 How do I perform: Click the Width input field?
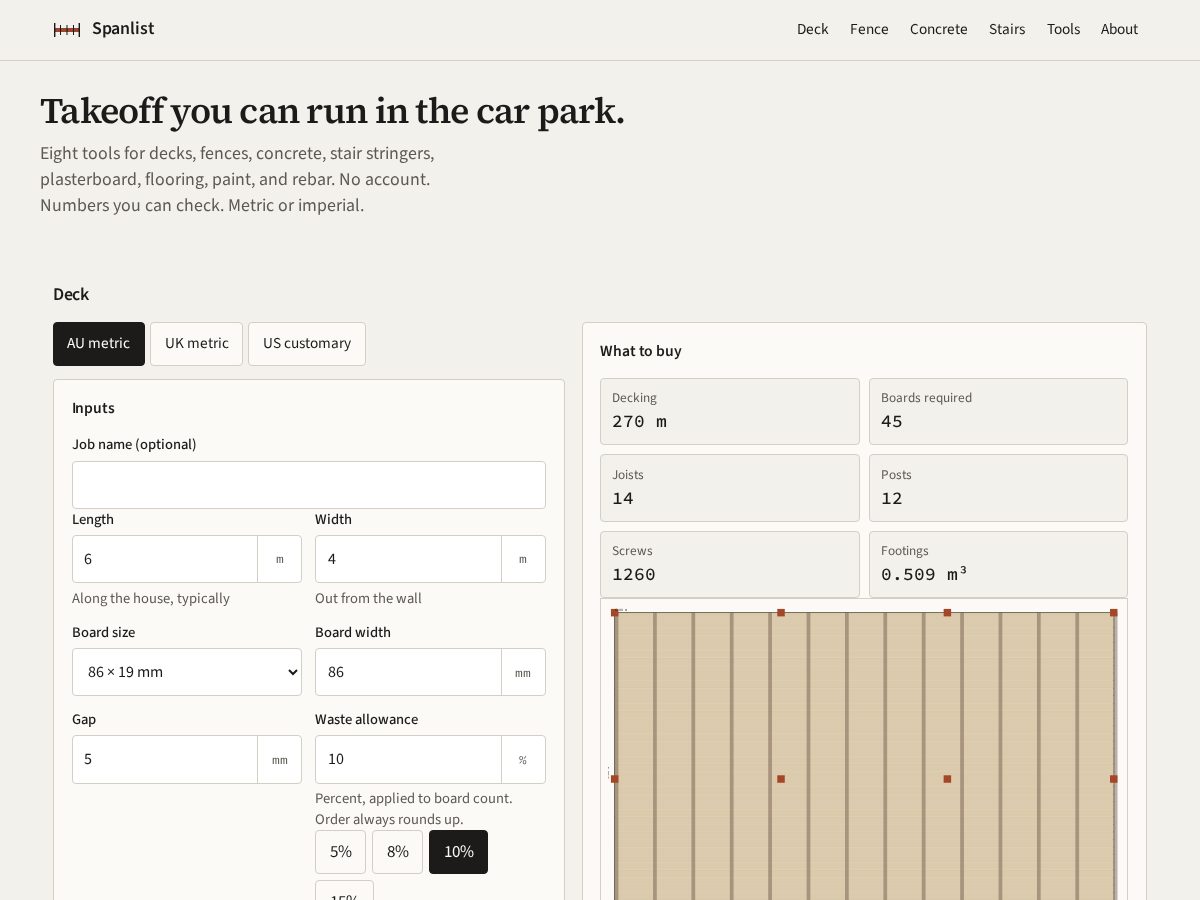coord(408,559)
